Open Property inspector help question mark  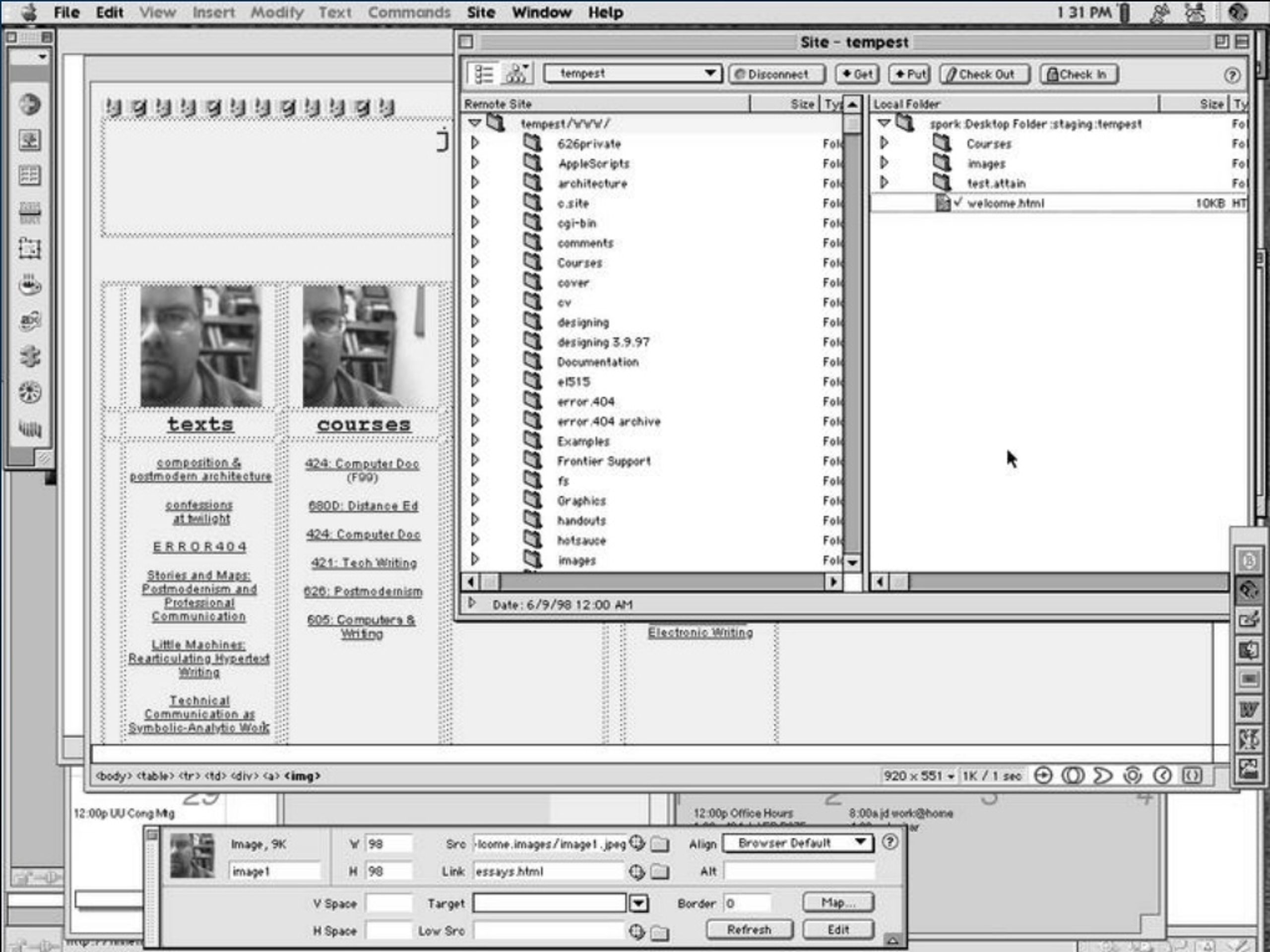tap(890, 842)
